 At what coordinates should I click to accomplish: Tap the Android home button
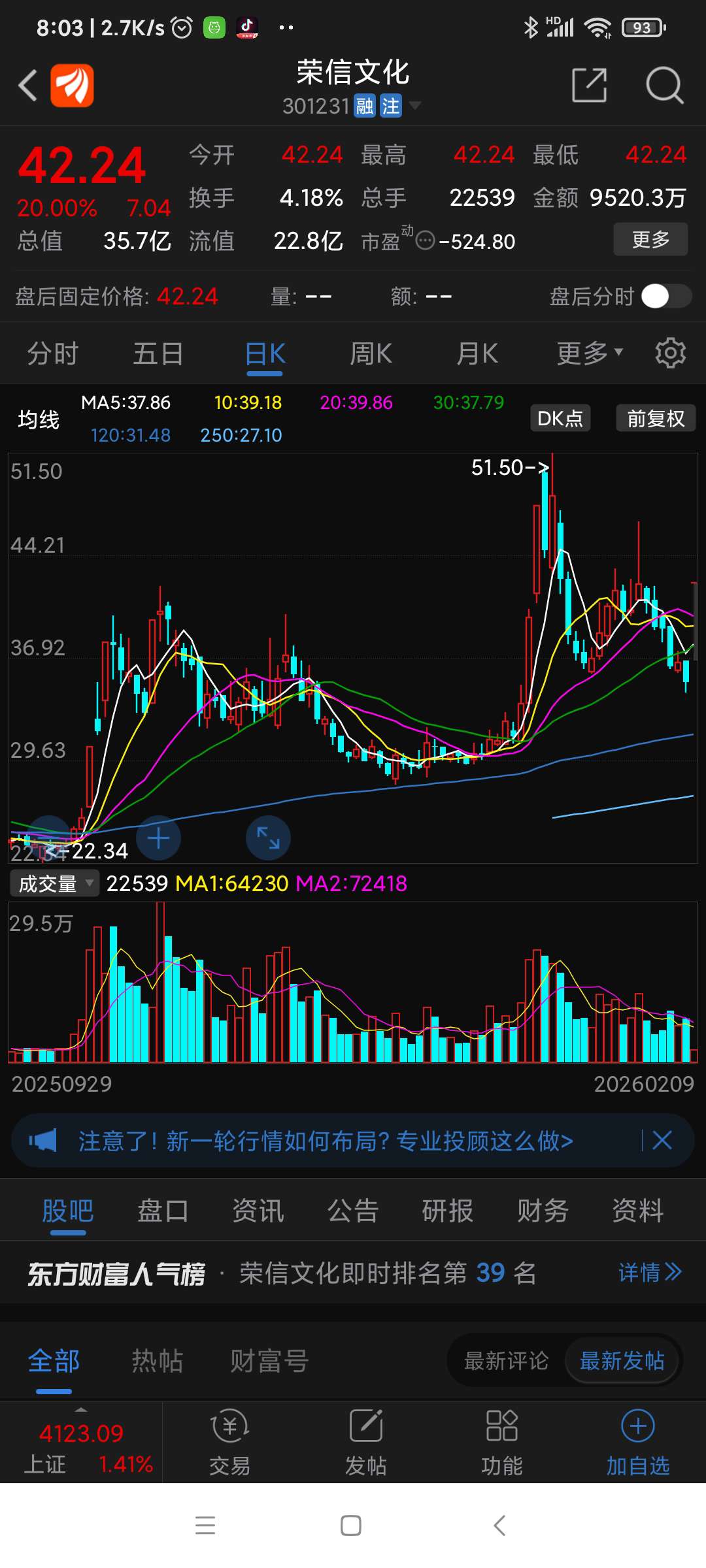click(x=351, y=1526)
